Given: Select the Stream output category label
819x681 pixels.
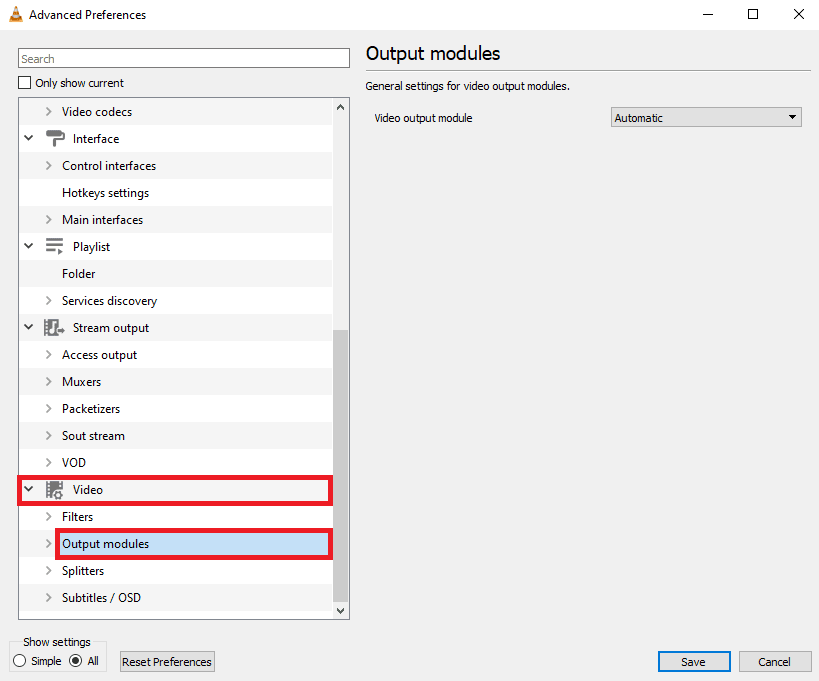Looking at the screenshot, I should [111, 327].
